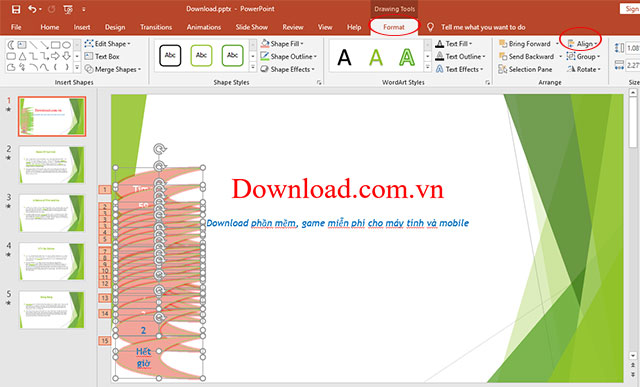Click animation order marker 15 on slide
Image resolution: width=640 pixels, height=387 pixels.
click(104, 341)
